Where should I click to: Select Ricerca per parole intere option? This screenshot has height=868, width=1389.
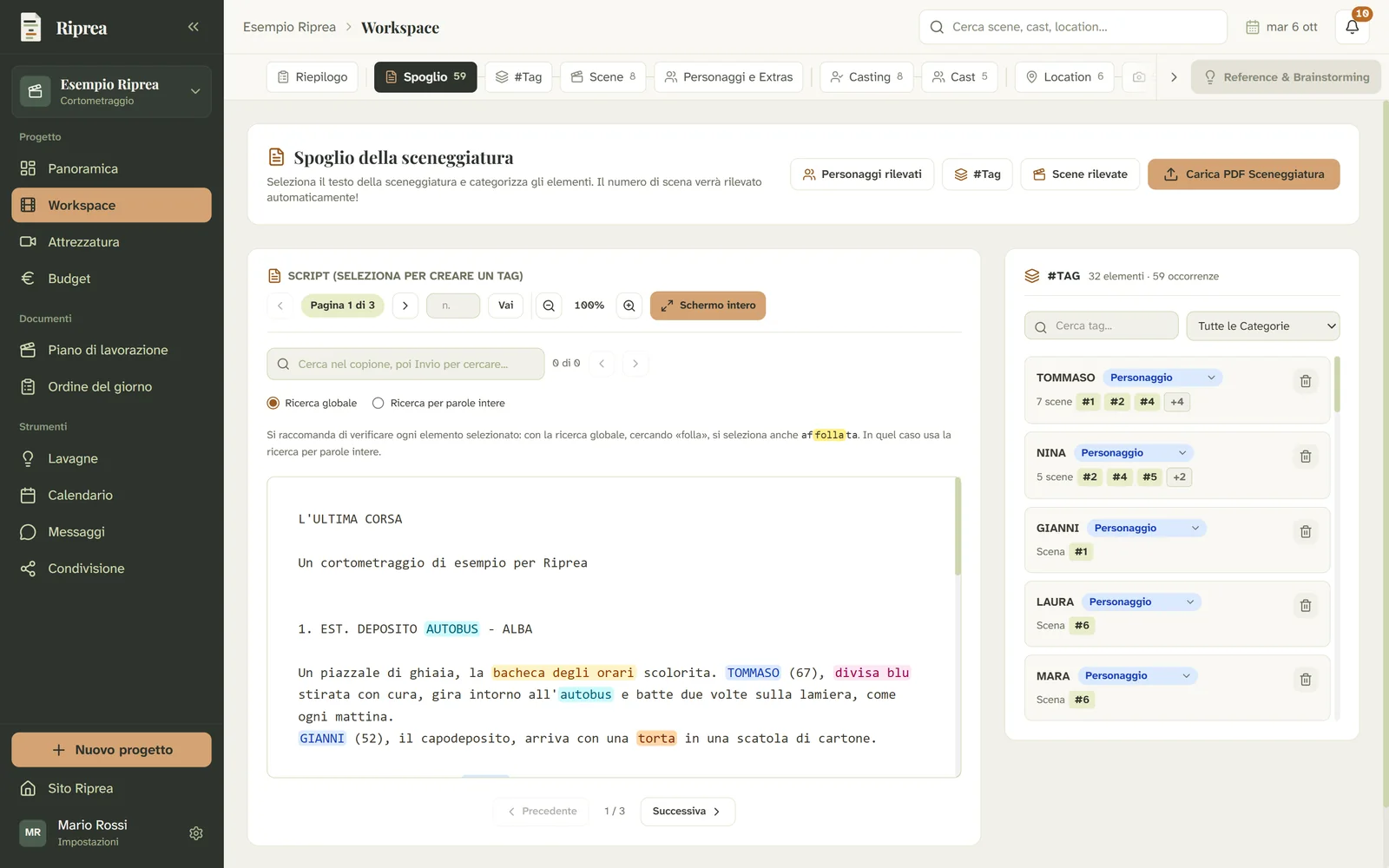pos(379,403)
